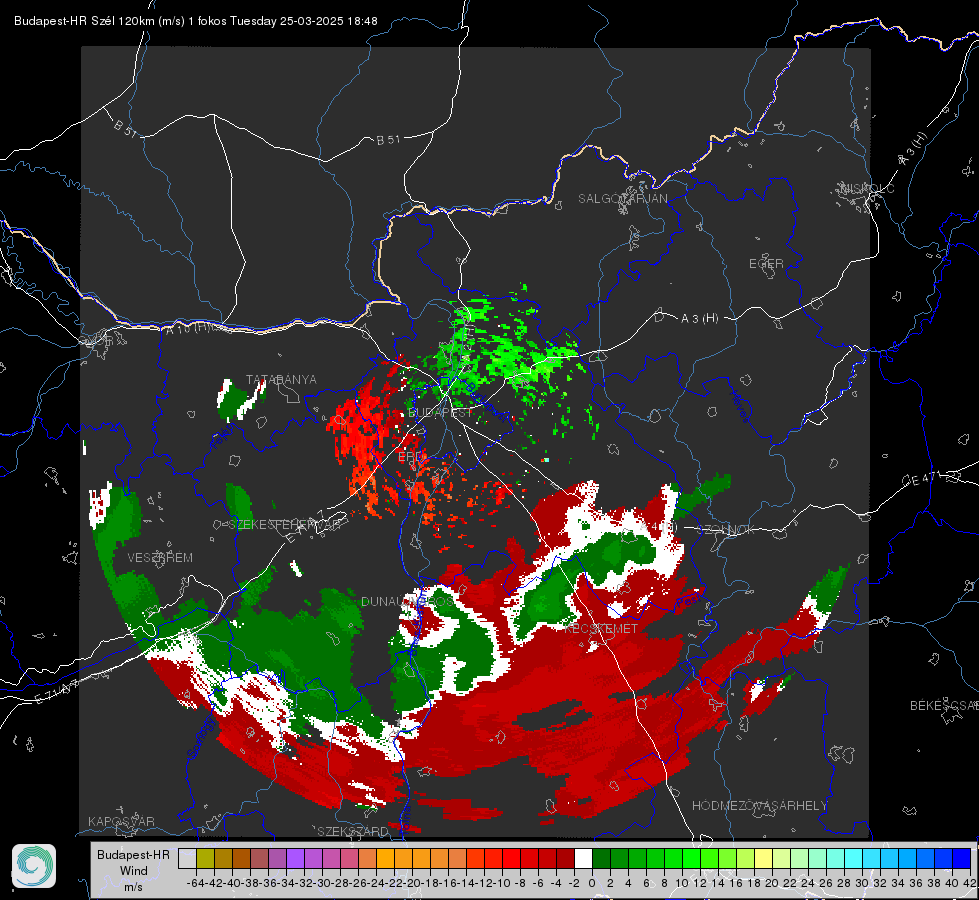Click the TATABÁNYA city label
The image size is (979, 900).
click(281, 379)
